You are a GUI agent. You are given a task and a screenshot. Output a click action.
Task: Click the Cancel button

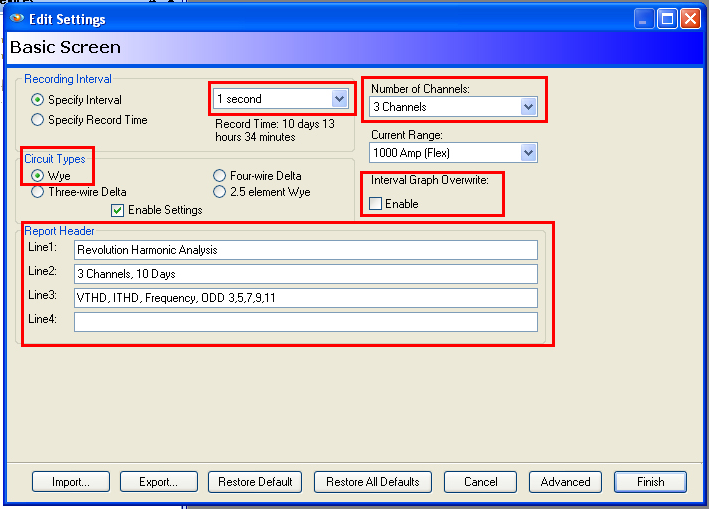[480, 482]
